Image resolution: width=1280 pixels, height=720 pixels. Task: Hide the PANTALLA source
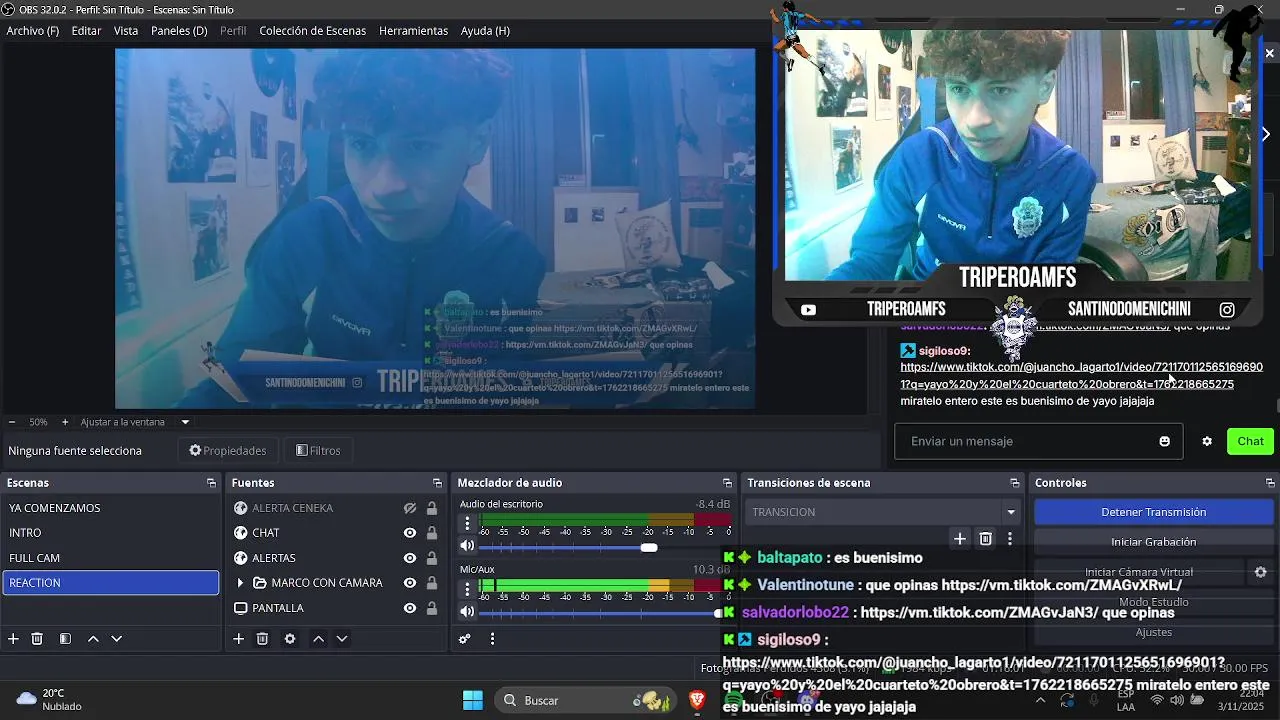(x=410, y=608)
